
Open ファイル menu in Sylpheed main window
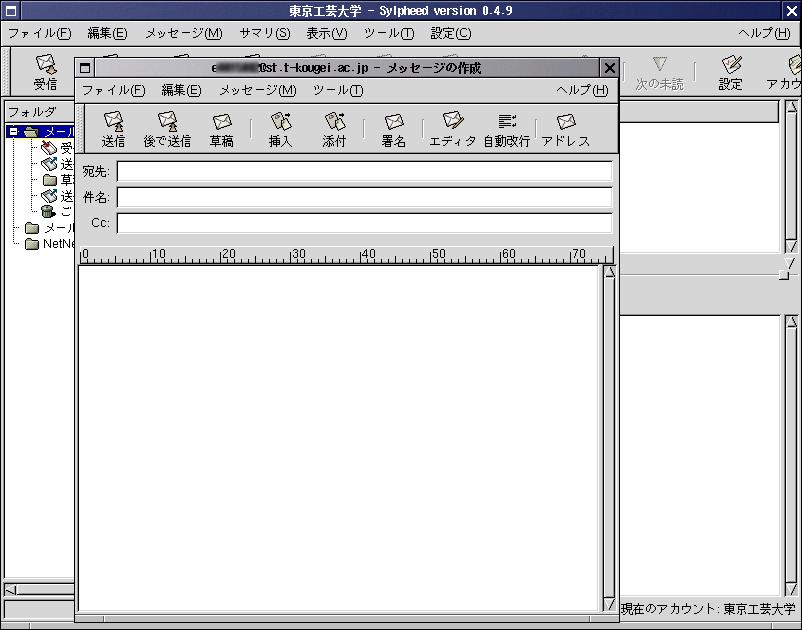39,33
